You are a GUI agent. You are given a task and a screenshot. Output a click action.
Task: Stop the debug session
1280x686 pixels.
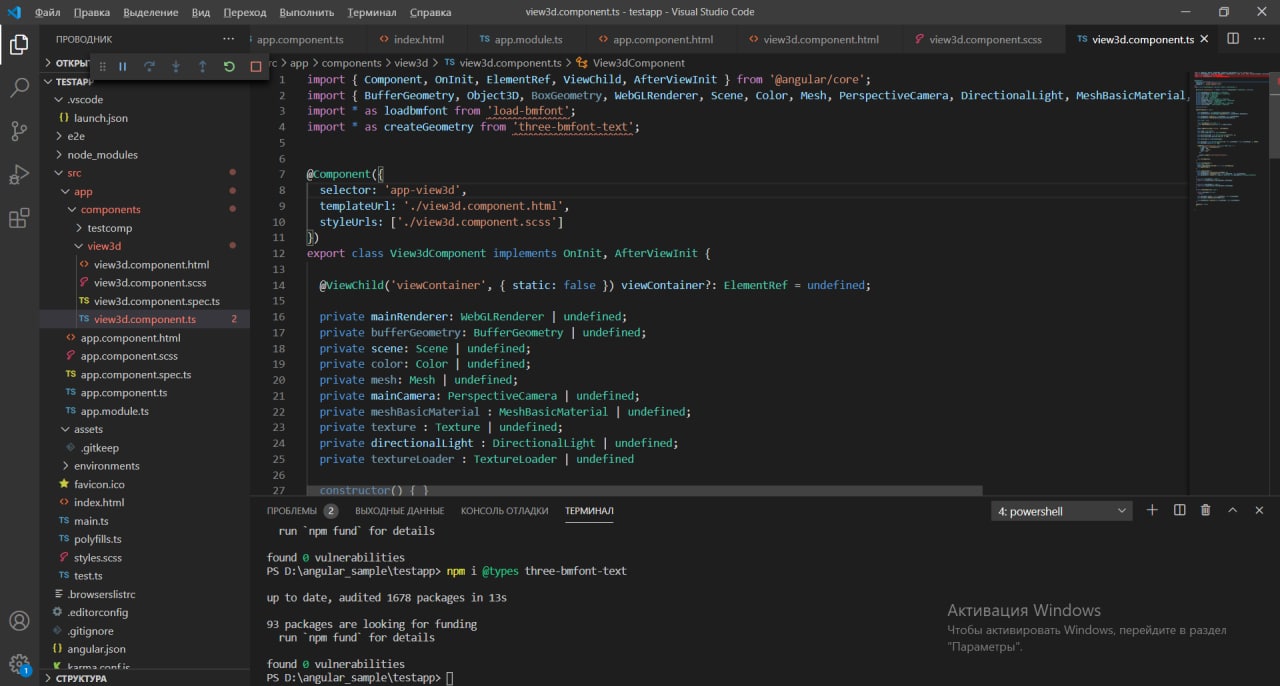(256, 66)
